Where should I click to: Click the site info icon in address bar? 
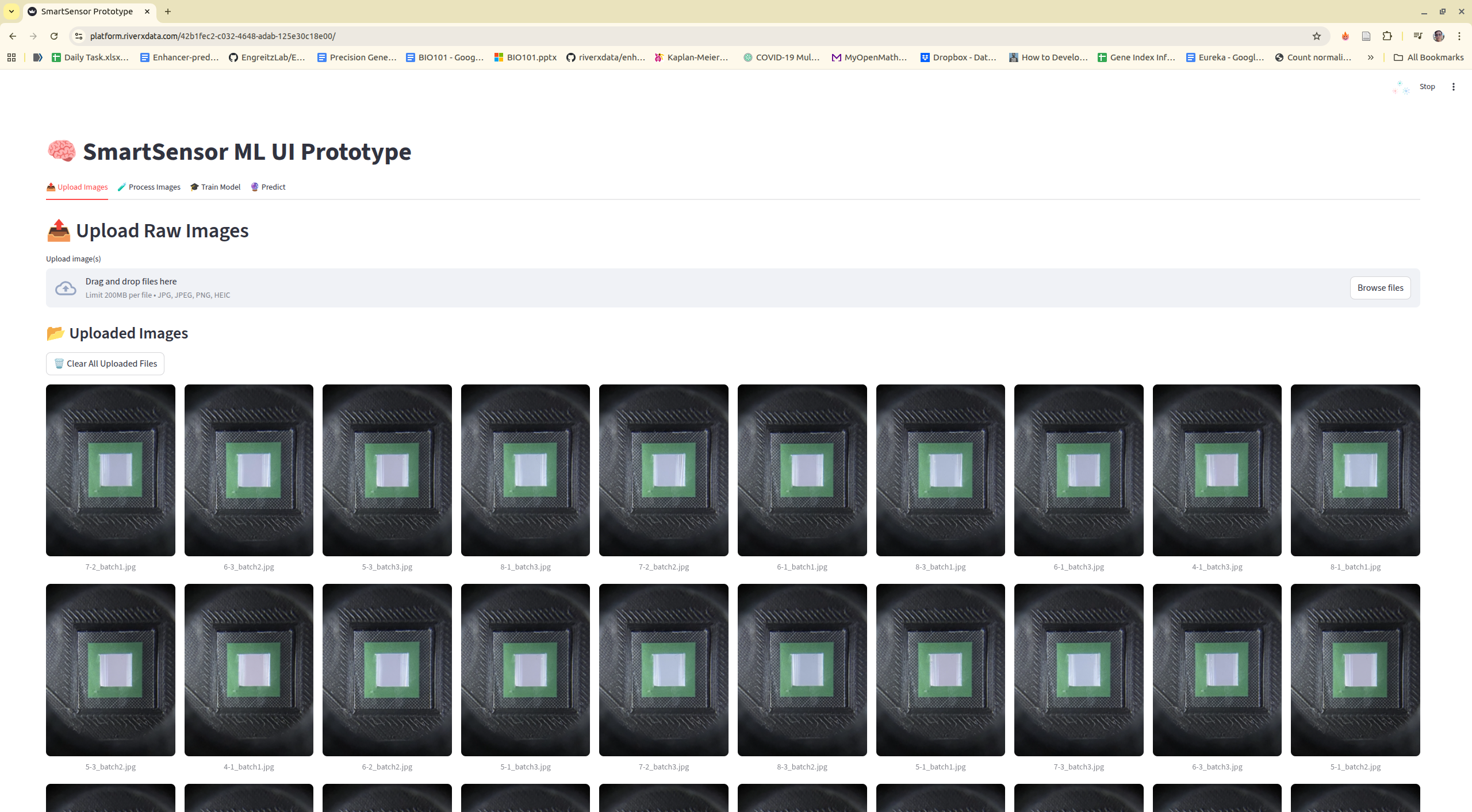click(x=79, y=36)
